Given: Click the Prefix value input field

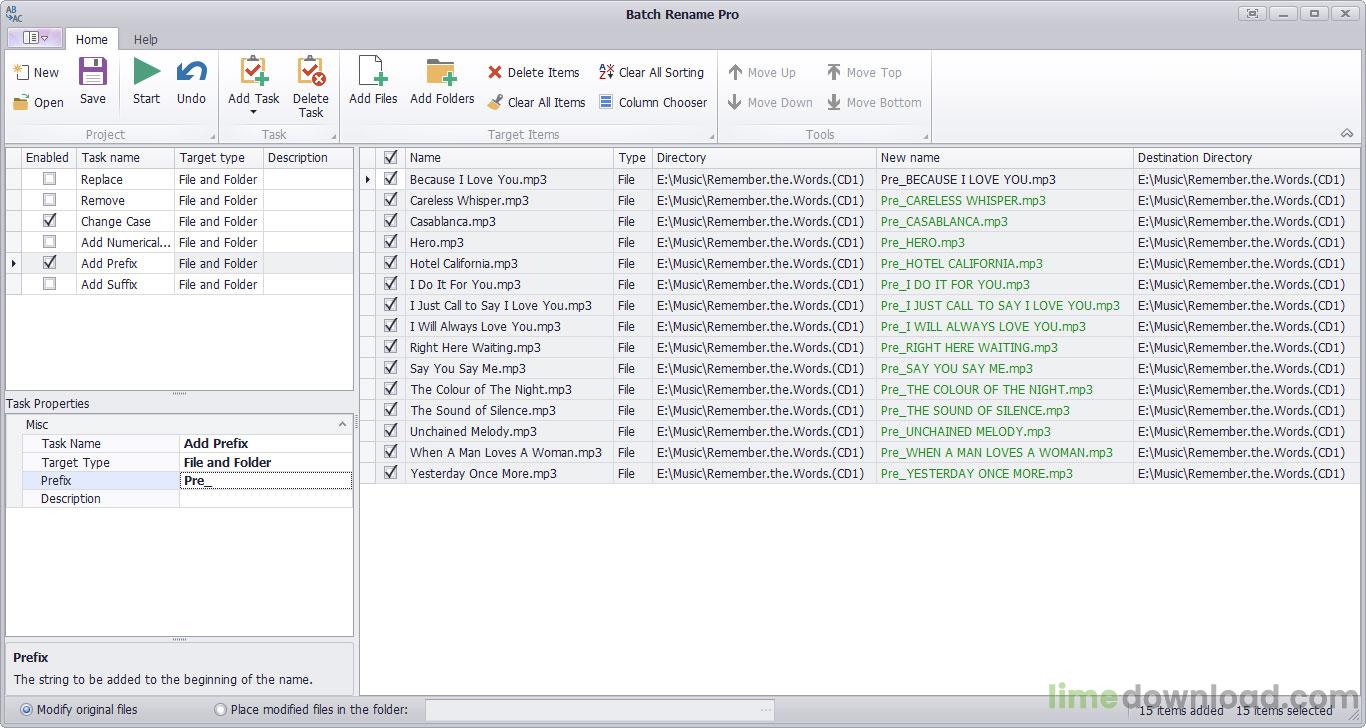Looking at the screenshot, I should tap(265, 480).
